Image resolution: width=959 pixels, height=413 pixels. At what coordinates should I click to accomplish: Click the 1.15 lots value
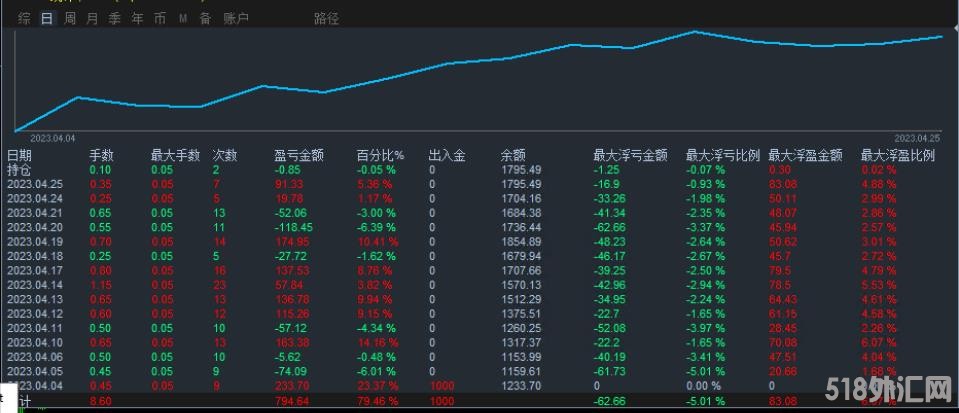tap(100, 285)
